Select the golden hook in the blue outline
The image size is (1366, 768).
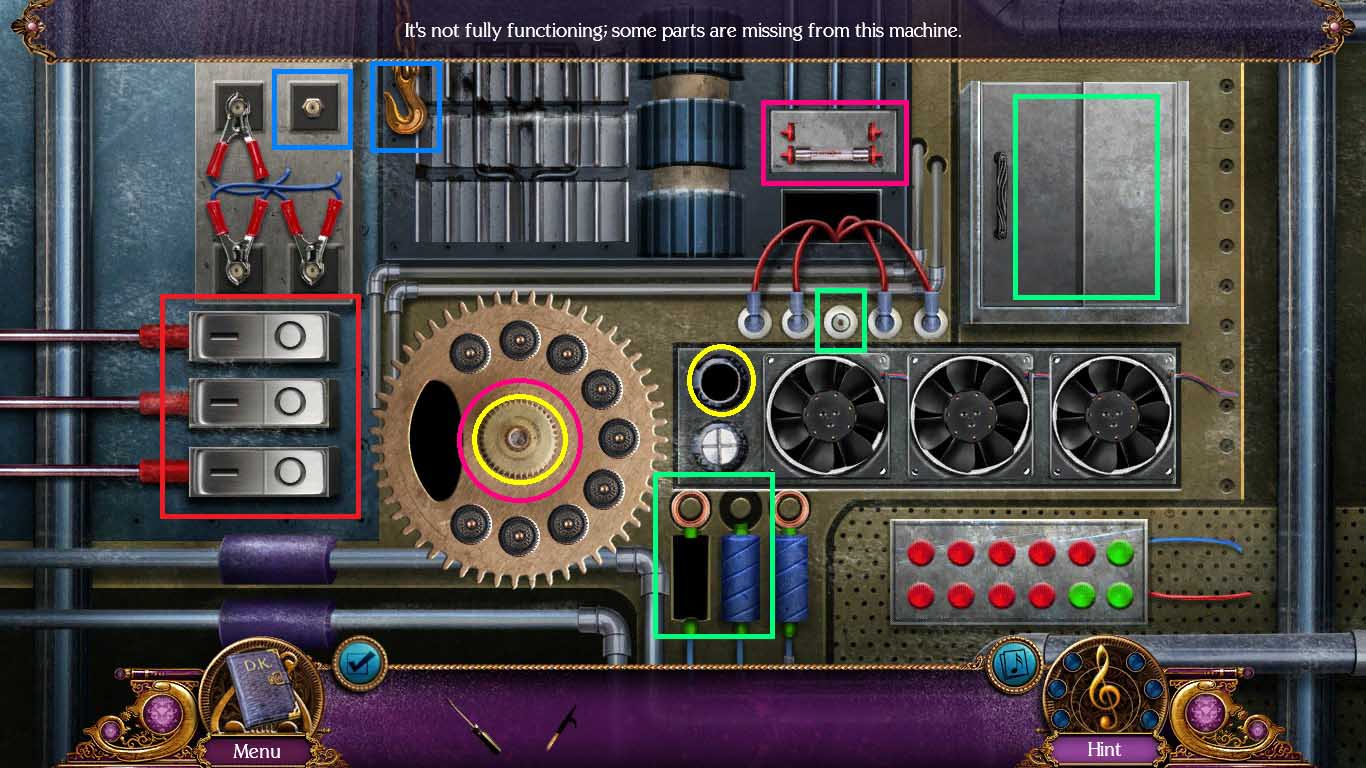[405, 108]
